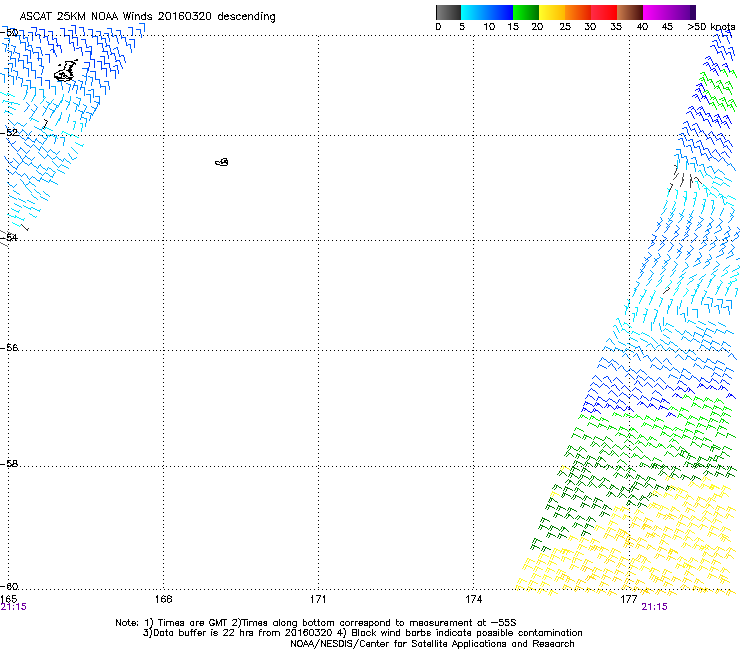This screenshot has width=740, height=650.
Task: Click the '-52' latitude label
Action: [9, 132]
